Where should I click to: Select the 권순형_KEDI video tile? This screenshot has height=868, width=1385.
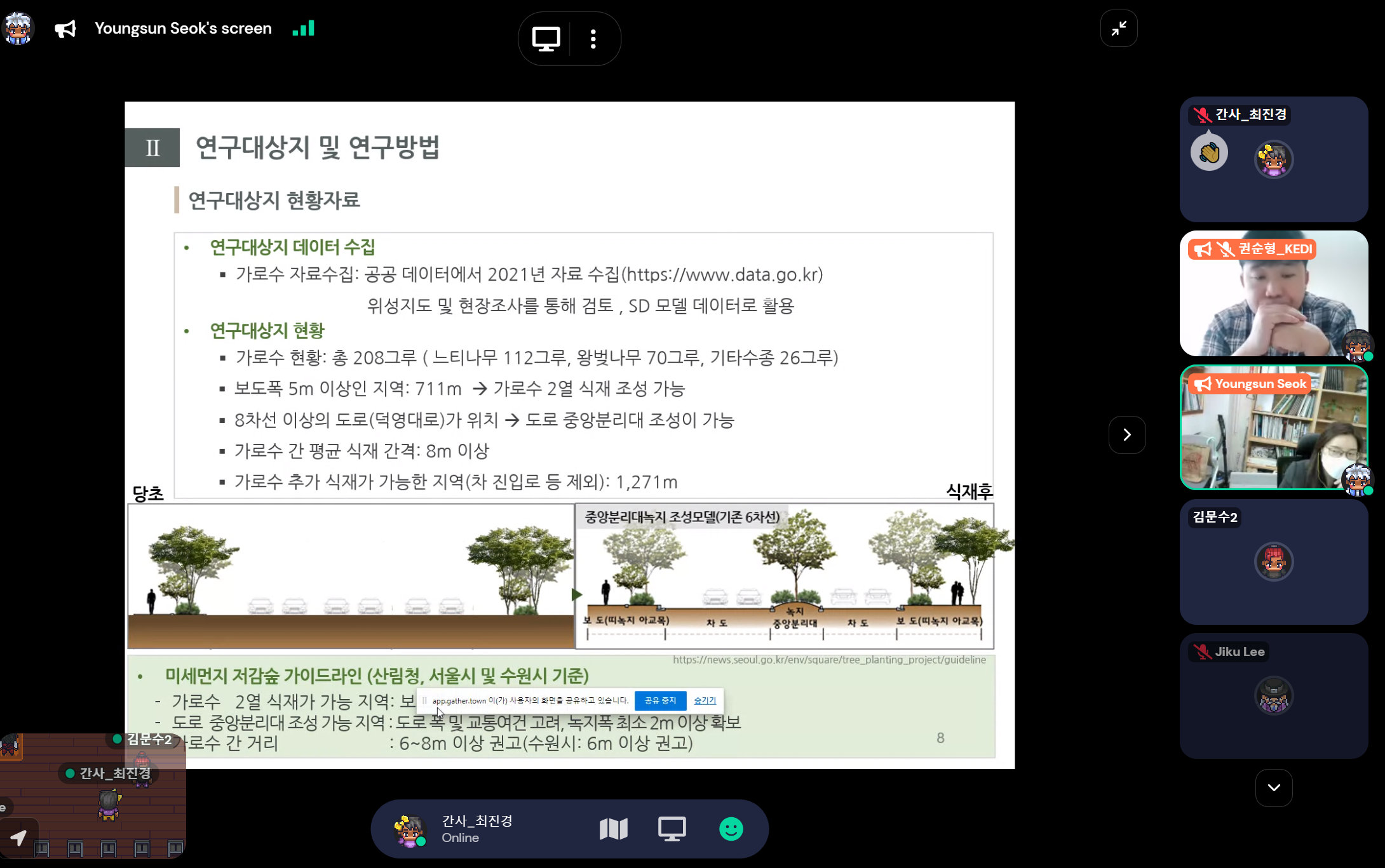[x=1273, y=293]
